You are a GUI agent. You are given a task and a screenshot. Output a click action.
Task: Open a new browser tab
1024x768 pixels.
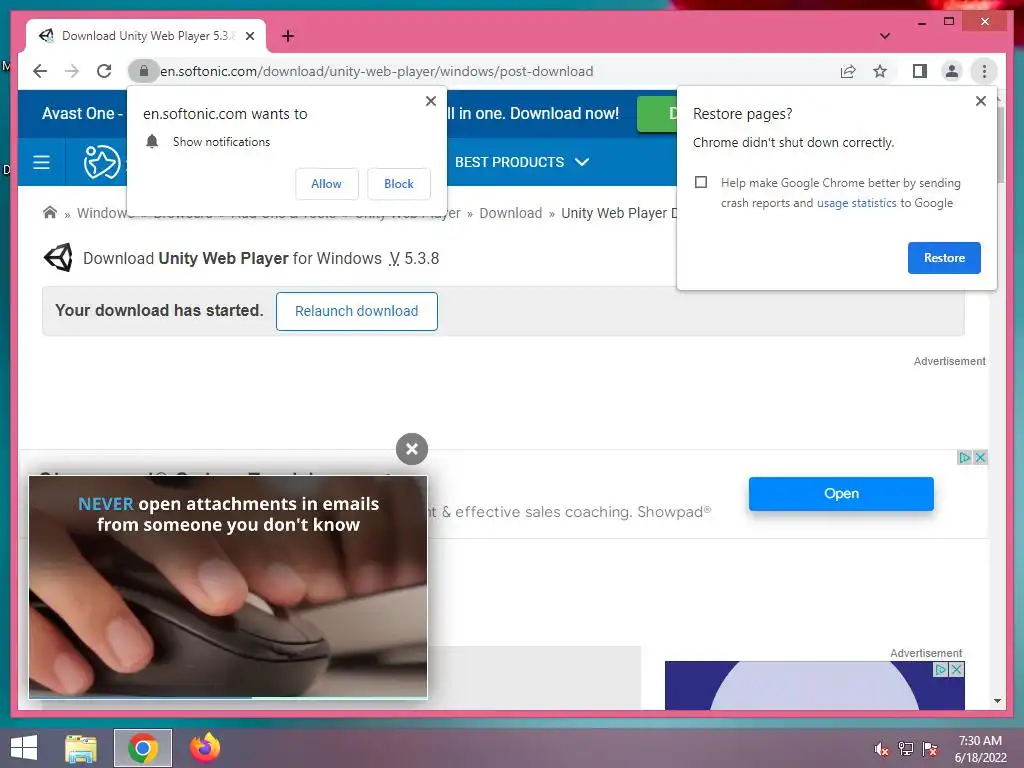pos(288,36)
